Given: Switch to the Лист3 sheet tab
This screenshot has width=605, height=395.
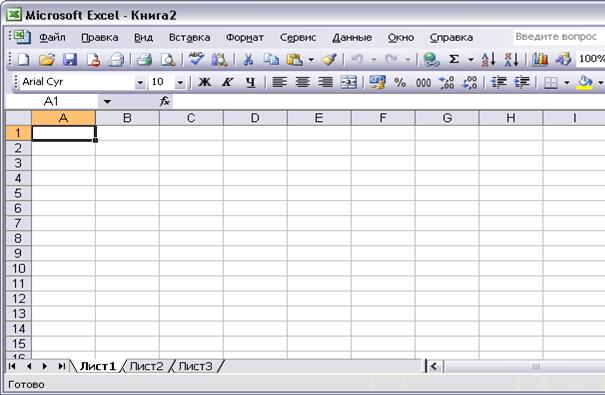Looking at the screenshot, I should pyautogui.click(x=195, y=366).
